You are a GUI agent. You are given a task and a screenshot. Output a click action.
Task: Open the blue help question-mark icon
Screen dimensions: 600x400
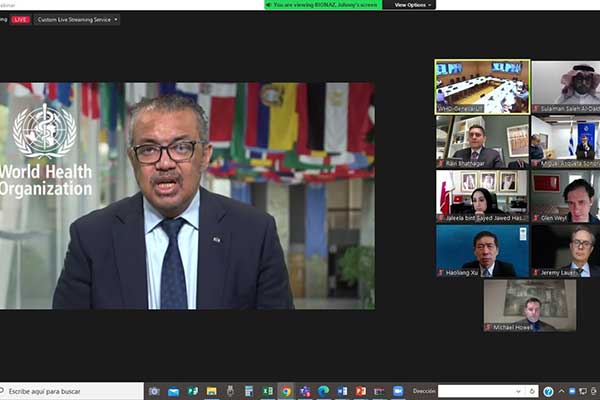coord(548,391)
